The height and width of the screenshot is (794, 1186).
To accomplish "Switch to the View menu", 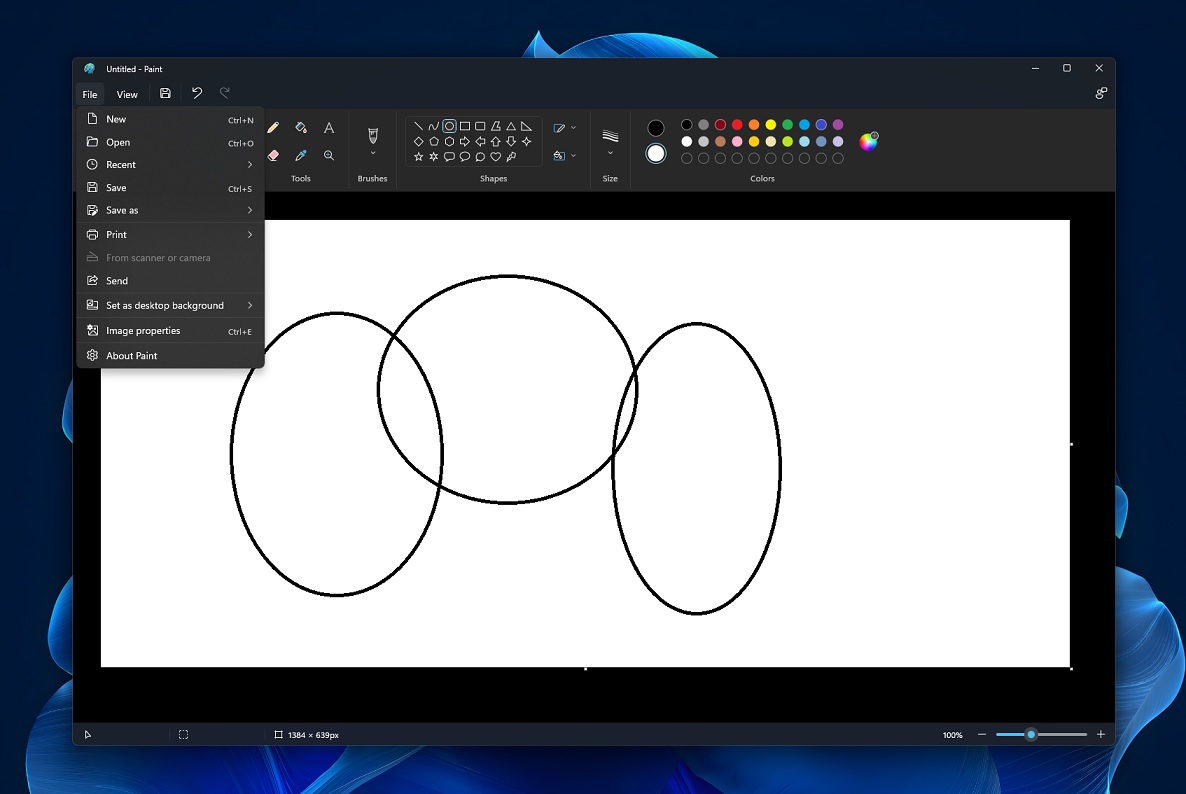I will [x=127, y=94].
